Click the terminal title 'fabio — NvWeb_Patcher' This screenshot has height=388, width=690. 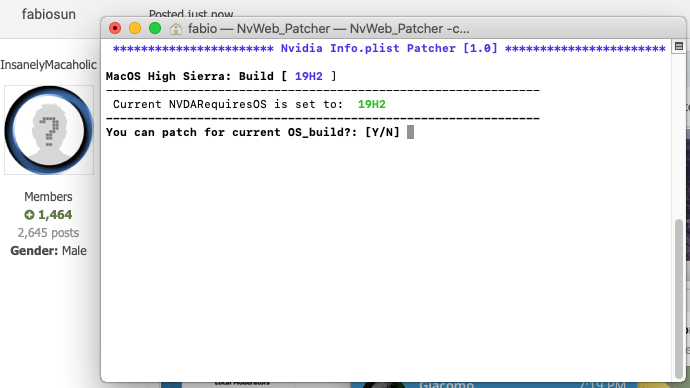click(328, 29)
